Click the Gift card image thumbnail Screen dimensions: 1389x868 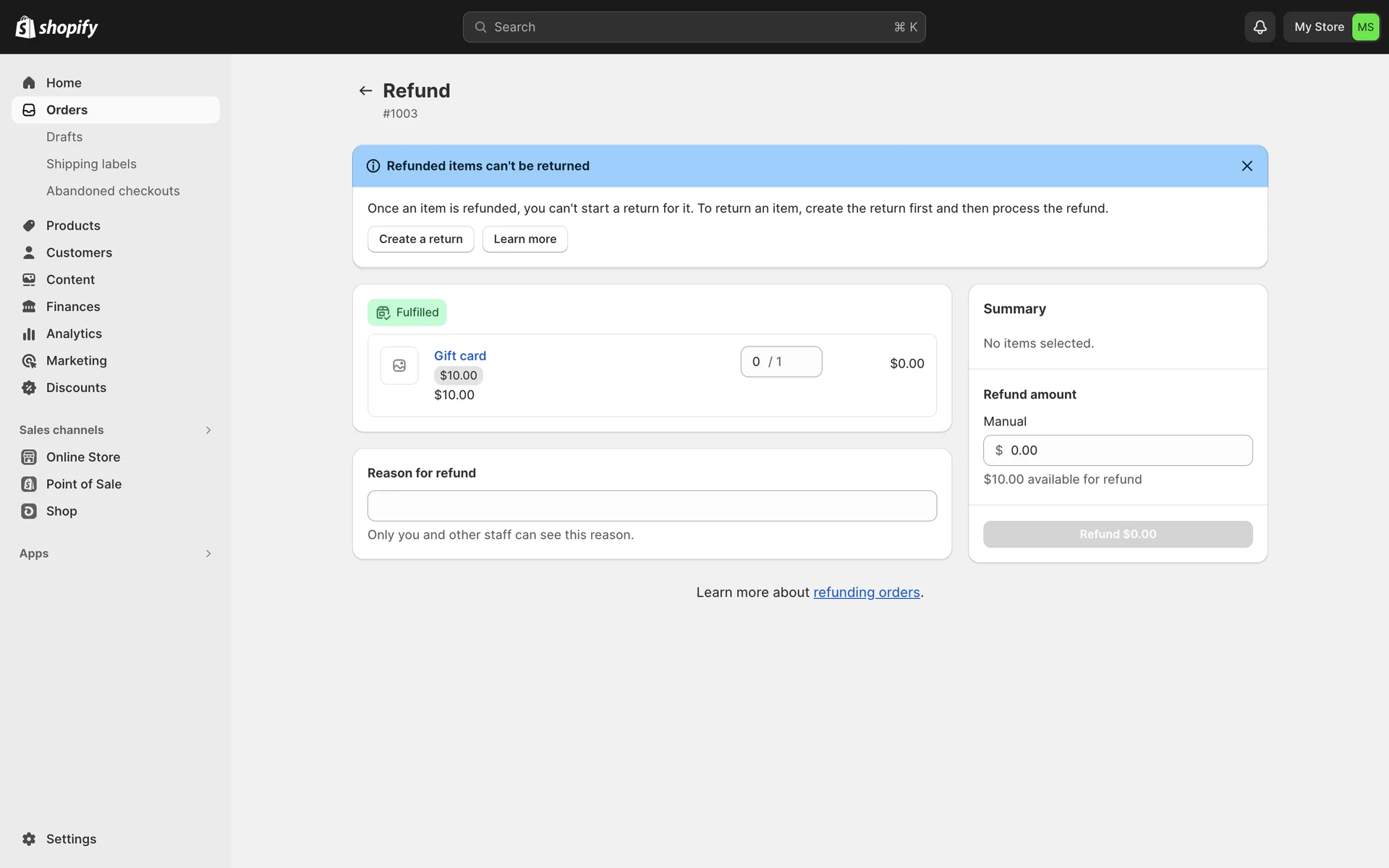[x=399, y=365]
